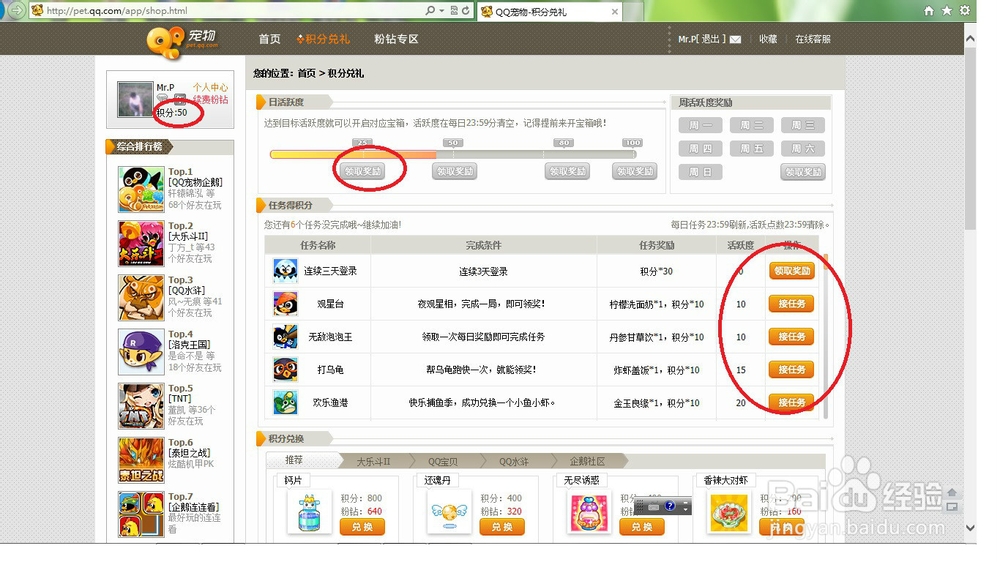Open the 收藏 link in header
Screen dimensions: 1000x562
pyautogui.click(x=768, y=39)
